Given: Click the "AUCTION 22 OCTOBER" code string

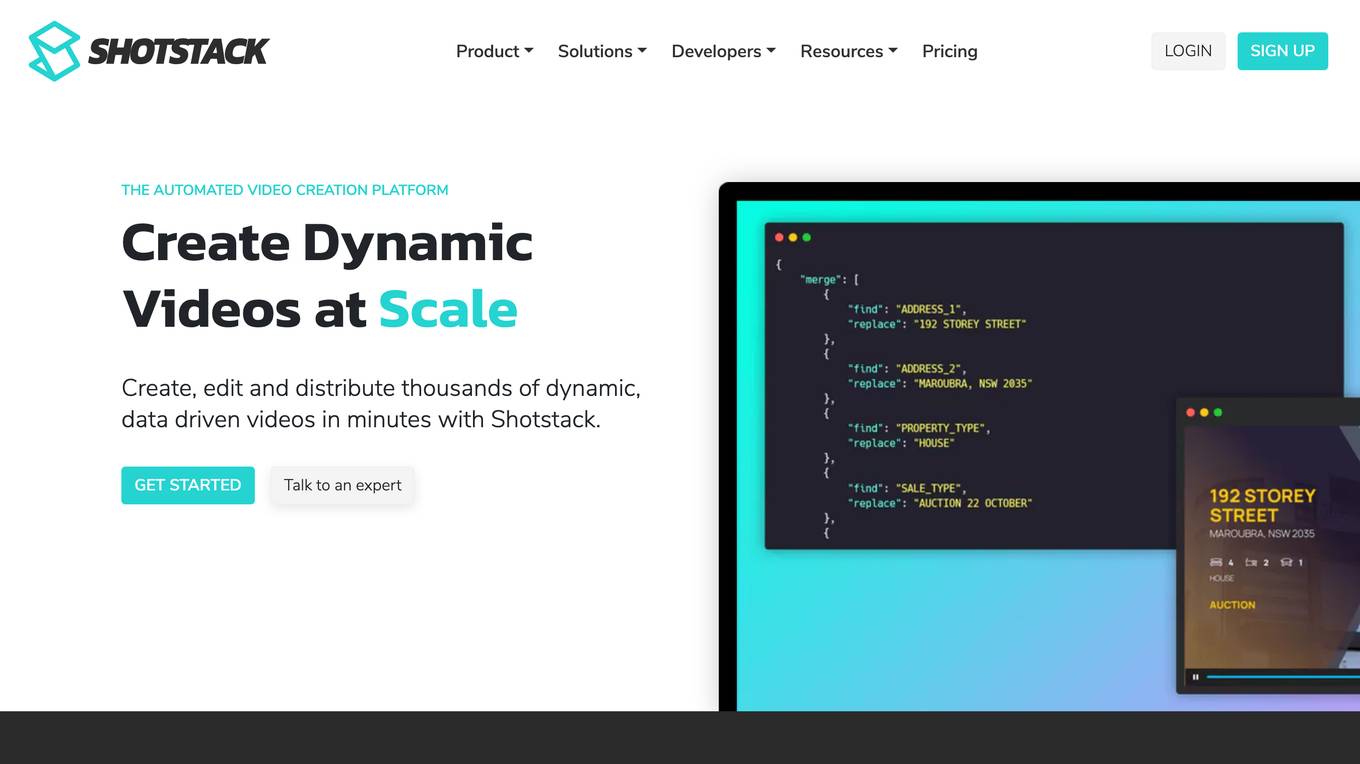Looking at the screenshot, I should pyautogui.click(x=974, y=503).
